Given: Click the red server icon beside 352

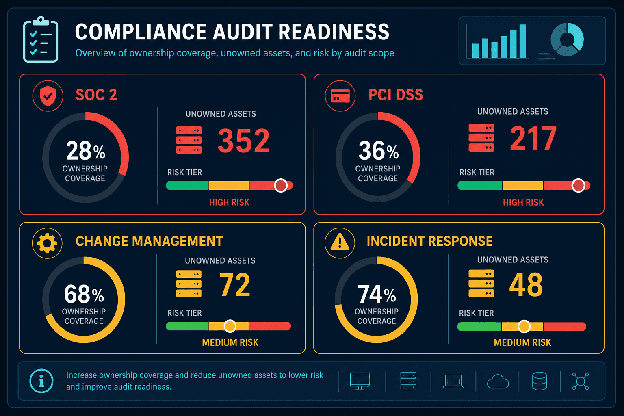Looking at the screenshot, I should 189,140.
